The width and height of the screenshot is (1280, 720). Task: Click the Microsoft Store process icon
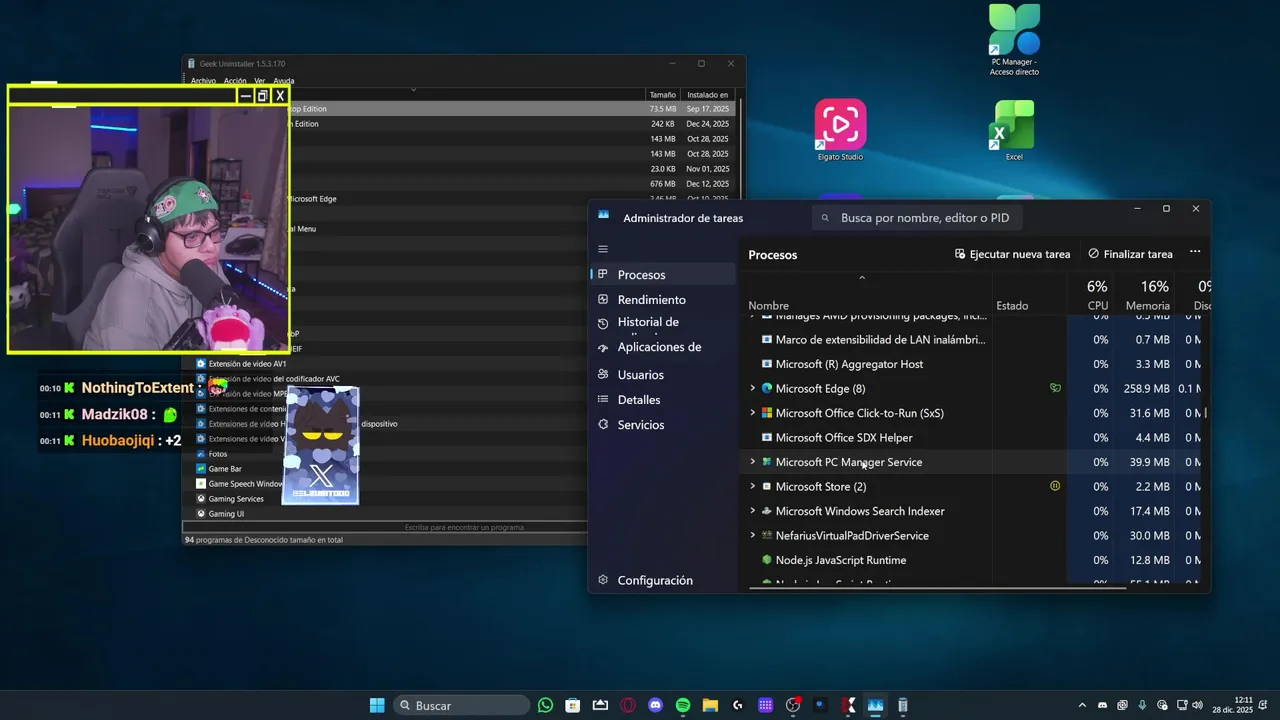tap(767, 486)
